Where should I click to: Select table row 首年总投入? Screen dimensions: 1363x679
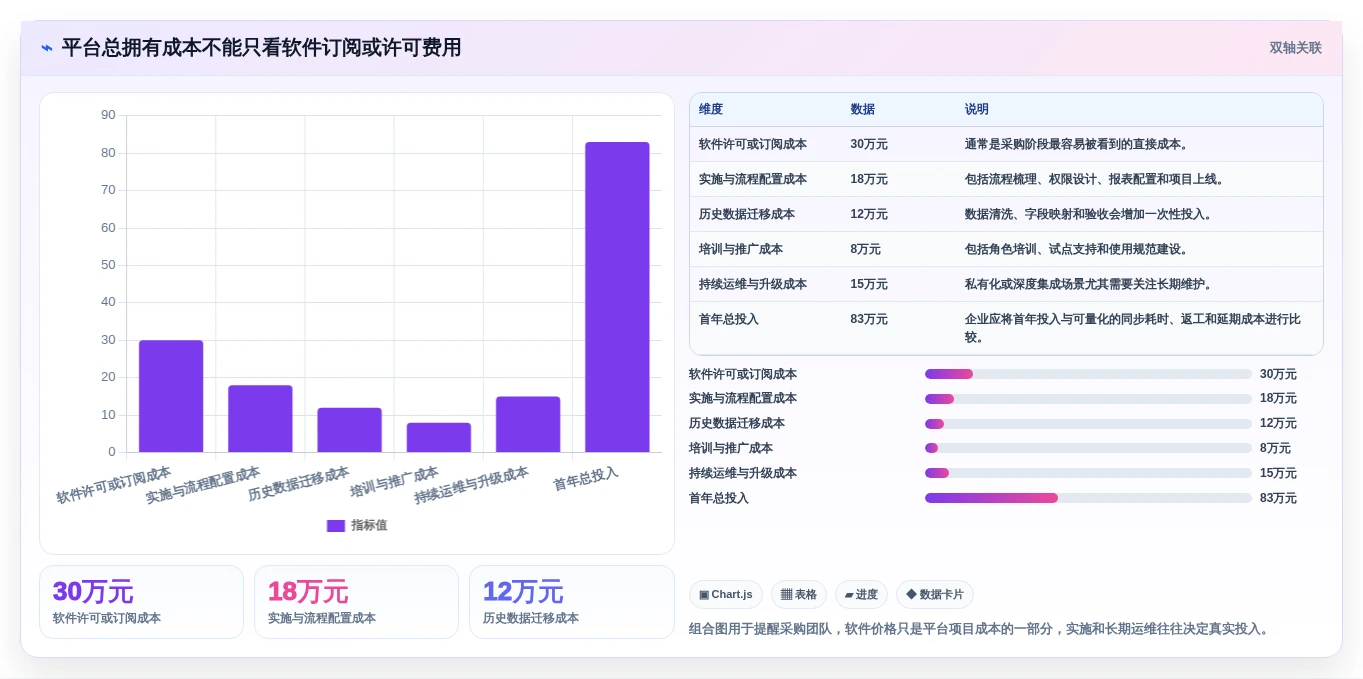pyautogui.click(x=1006, y=328)
